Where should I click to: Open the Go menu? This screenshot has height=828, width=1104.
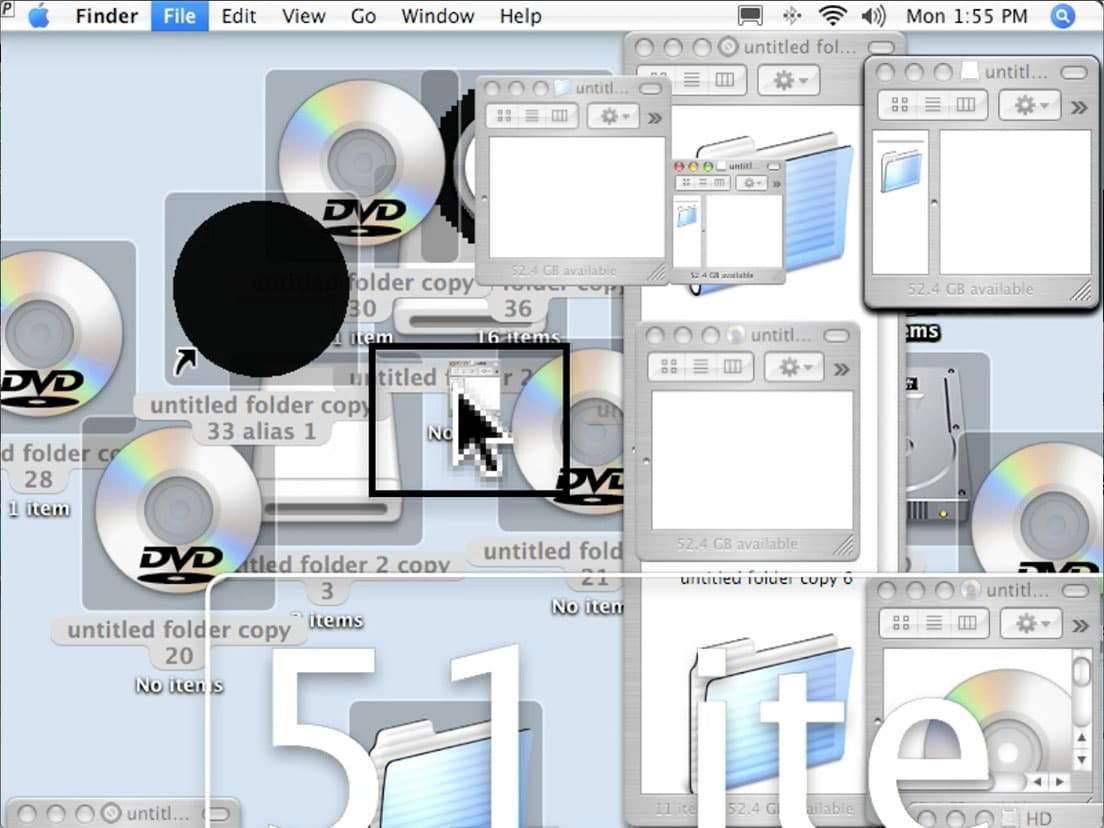click(x=363, y=15)
